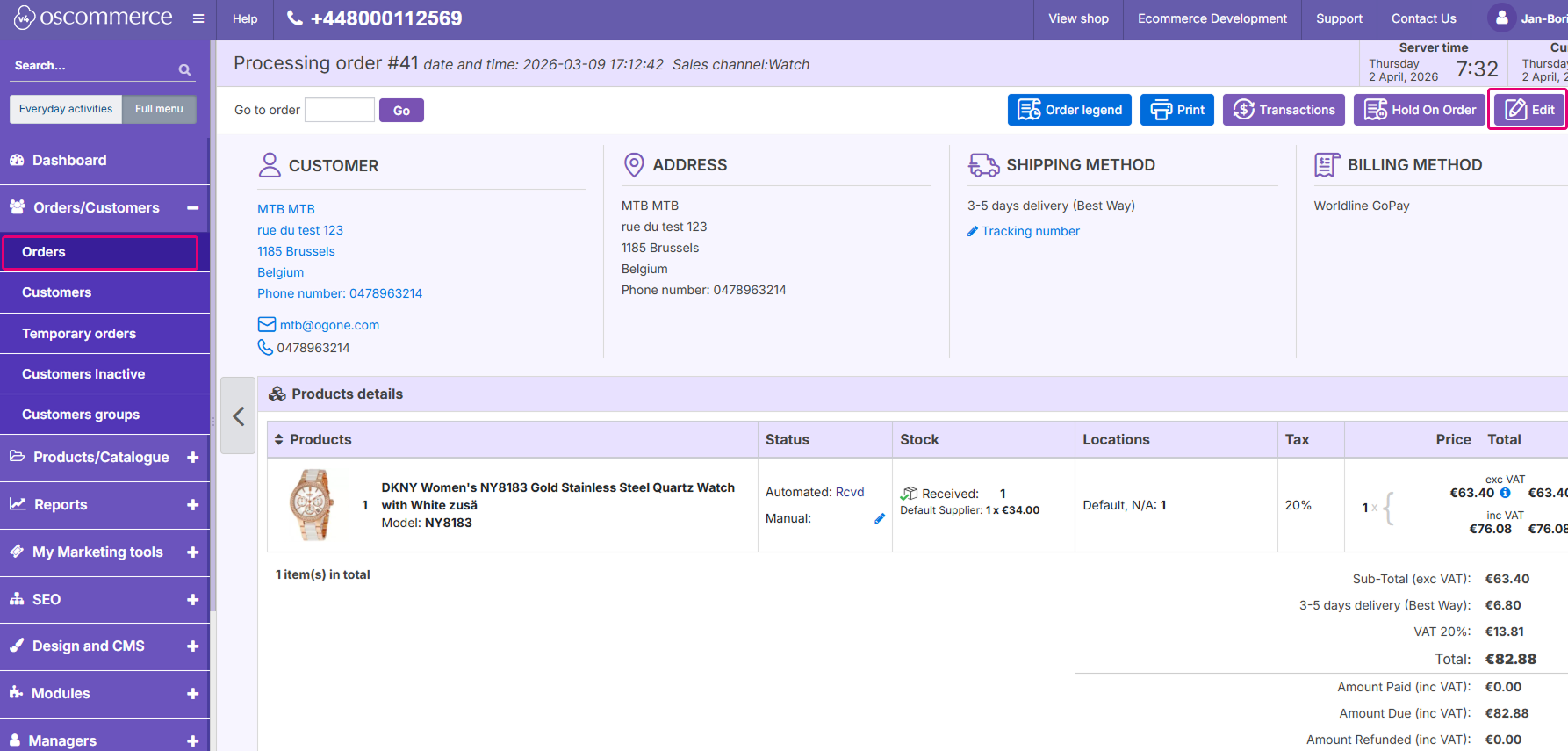Click the Address map pin icon
The height and width of the screenshot is (751, 1568).
coord(634,164)
